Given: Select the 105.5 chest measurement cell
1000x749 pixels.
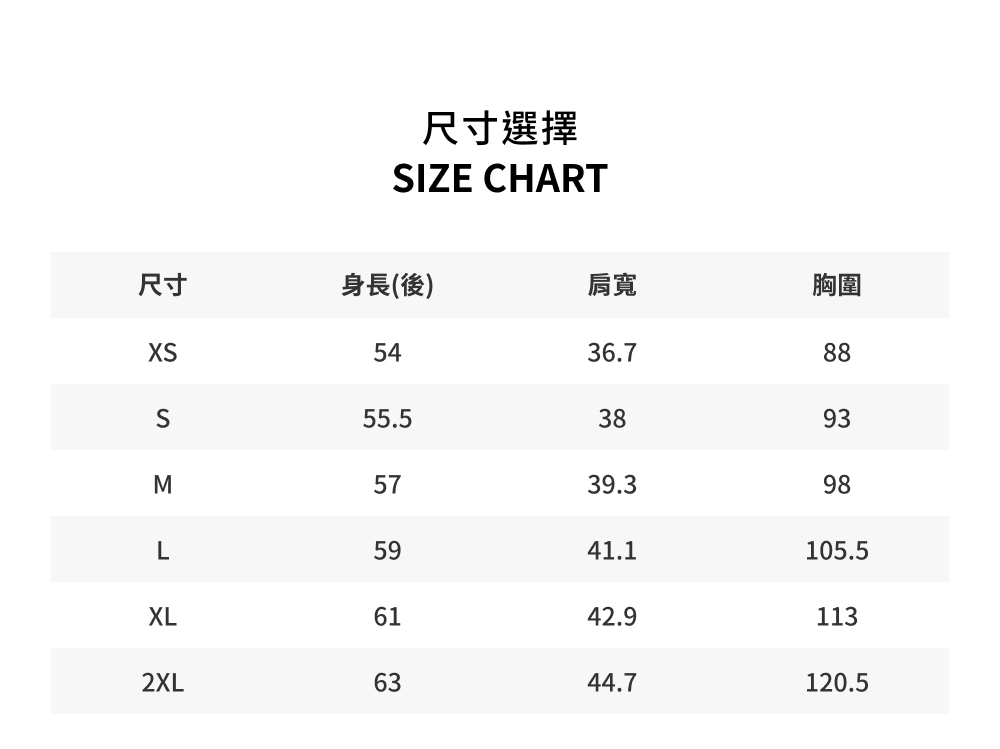Looking at the screenshot, I should (x=837, y=551).
